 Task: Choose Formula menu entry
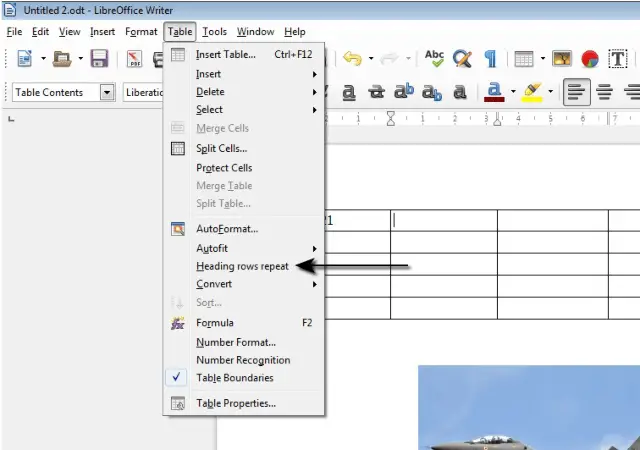point(244,323)
